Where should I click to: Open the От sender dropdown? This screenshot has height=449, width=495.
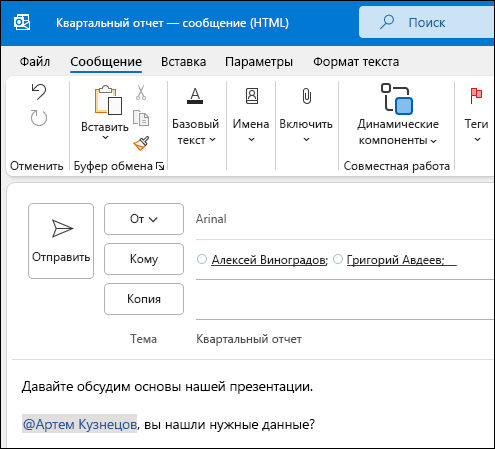[x=144, y=219]
